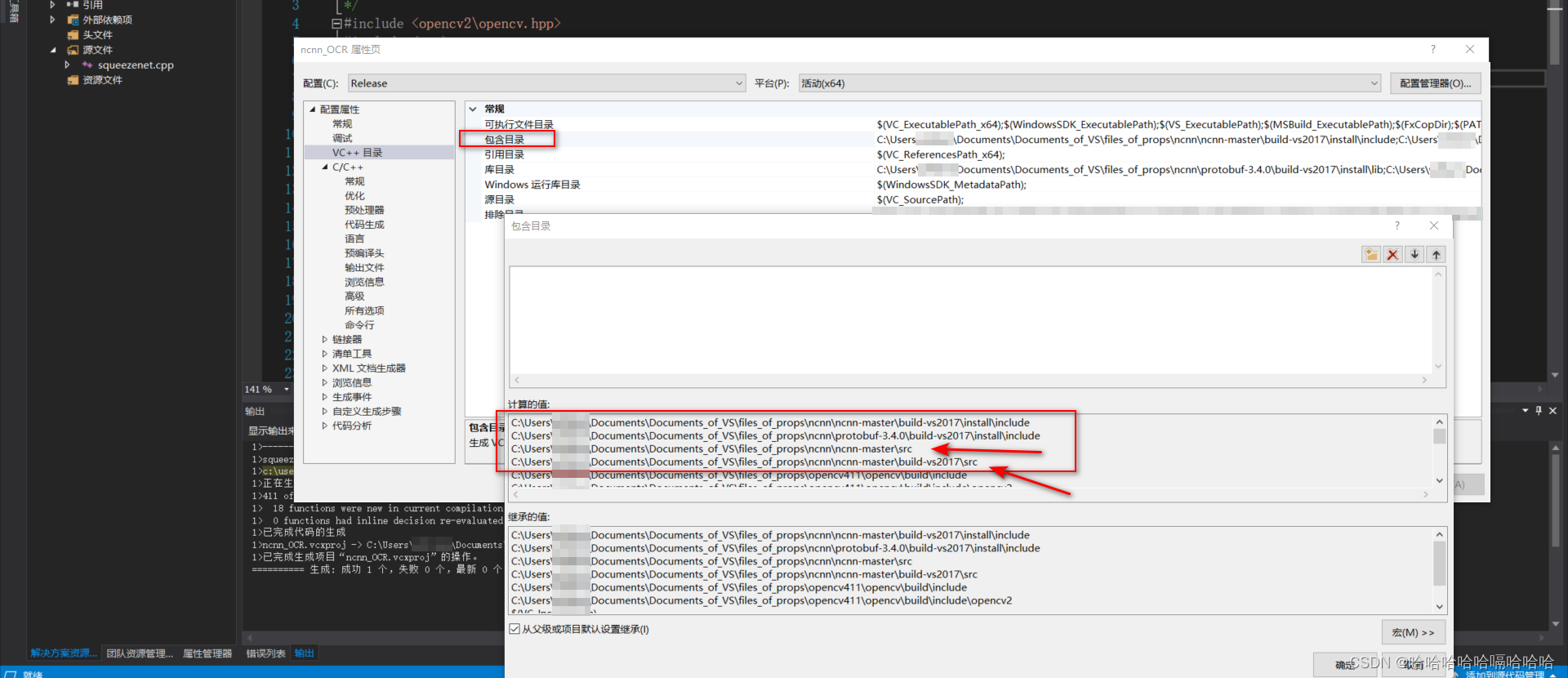Screen dimensions: 1568x678
Task: Expand the 自定义生成步骤 tree node
Action: pyautogui.click(x=324, y=411)
